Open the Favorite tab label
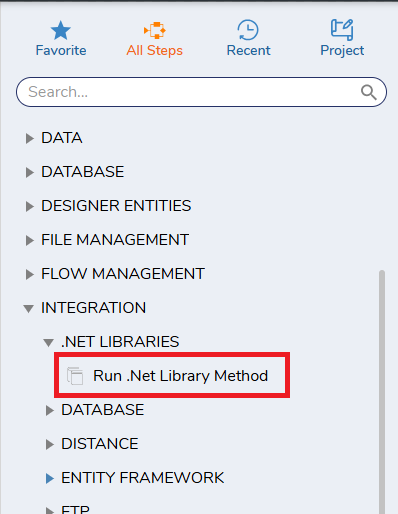This screenshot has width=398, height=514. (61, 51)
